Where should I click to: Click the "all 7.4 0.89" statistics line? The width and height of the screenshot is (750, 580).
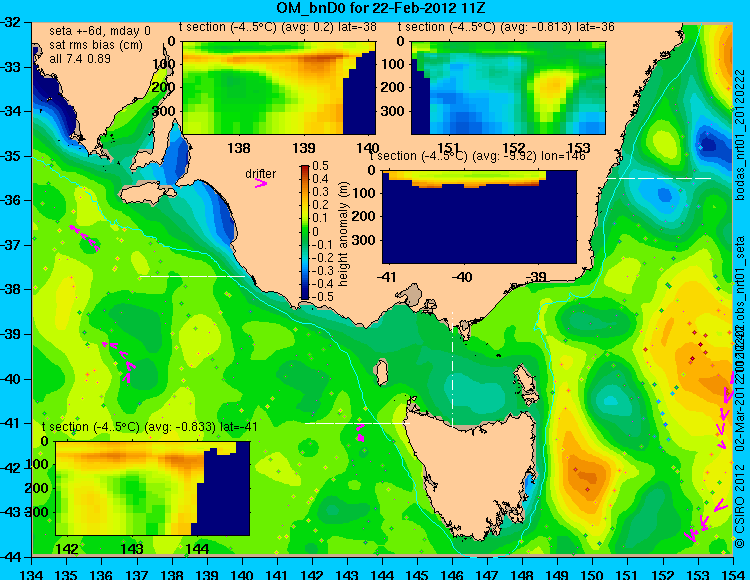[80, 59]
